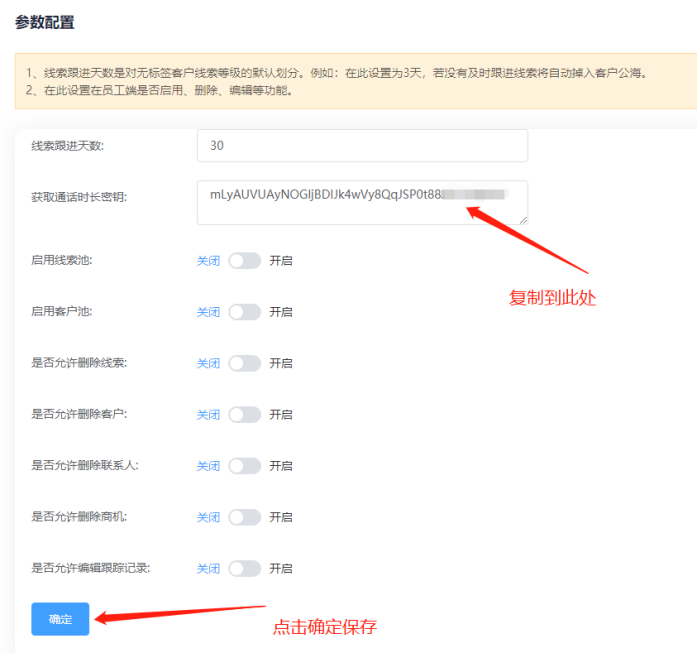Click the 获取通话时长密钥 text area
Image resolution: width=698 pixels, height=653 pixels.
point(362,202)
